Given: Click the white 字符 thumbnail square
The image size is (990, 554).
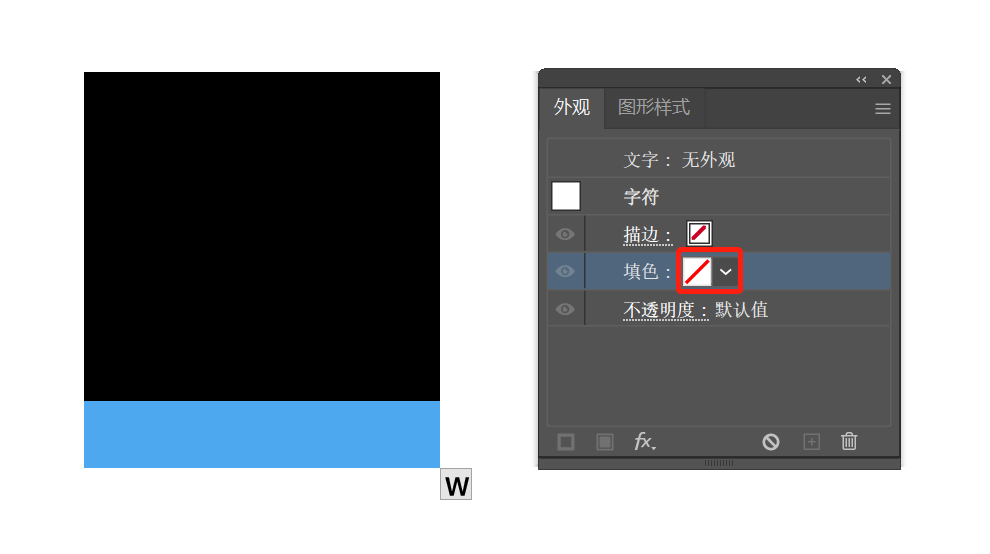Looking at the screenshot, I should coord(566,196).
